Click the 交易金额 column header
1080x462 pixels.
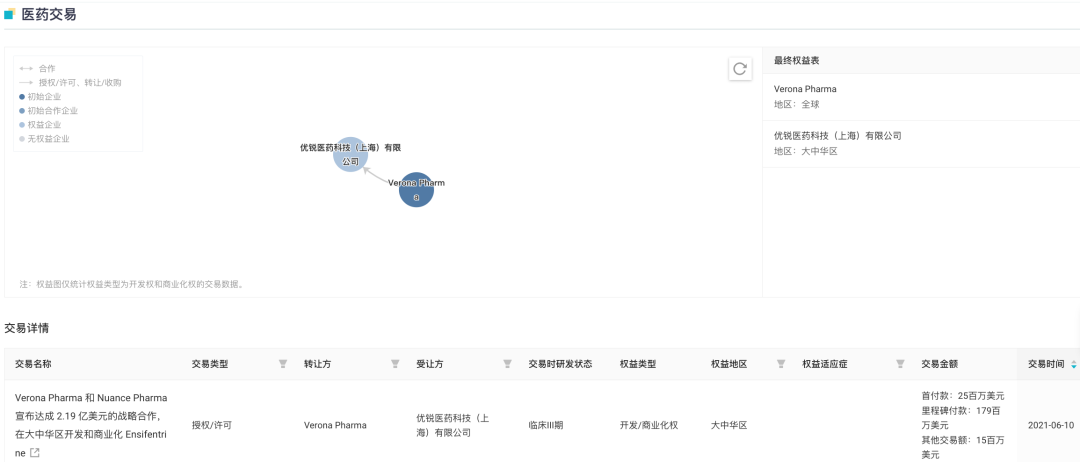click(x=939, y=364)
